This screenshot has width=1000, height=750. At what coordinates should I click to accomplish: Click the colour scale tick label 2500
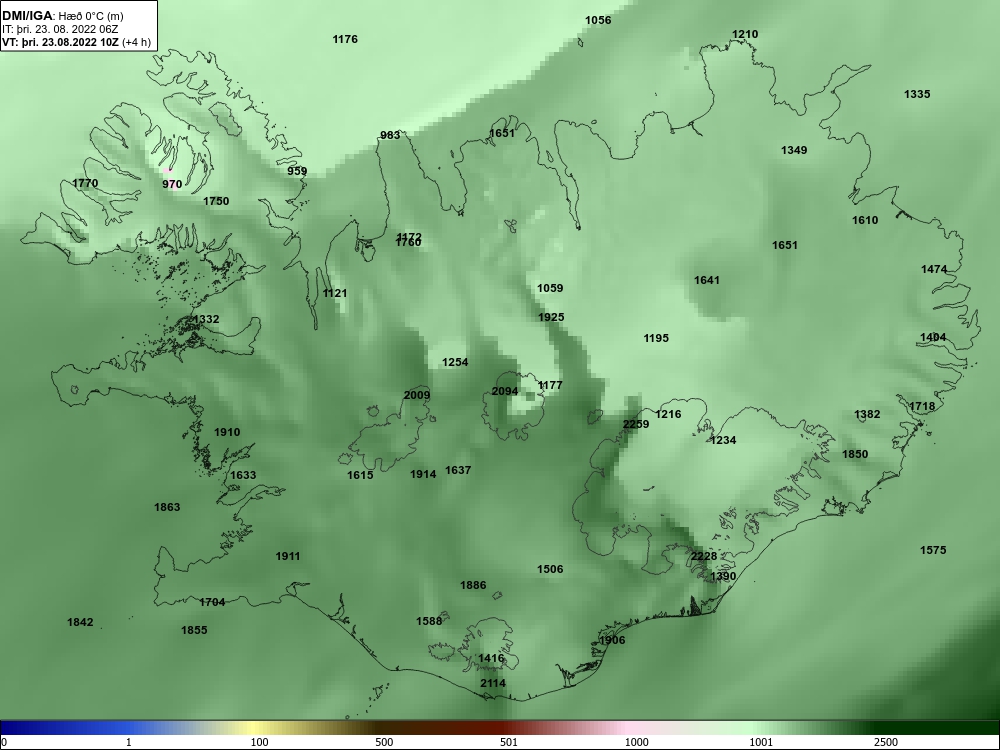886,742
